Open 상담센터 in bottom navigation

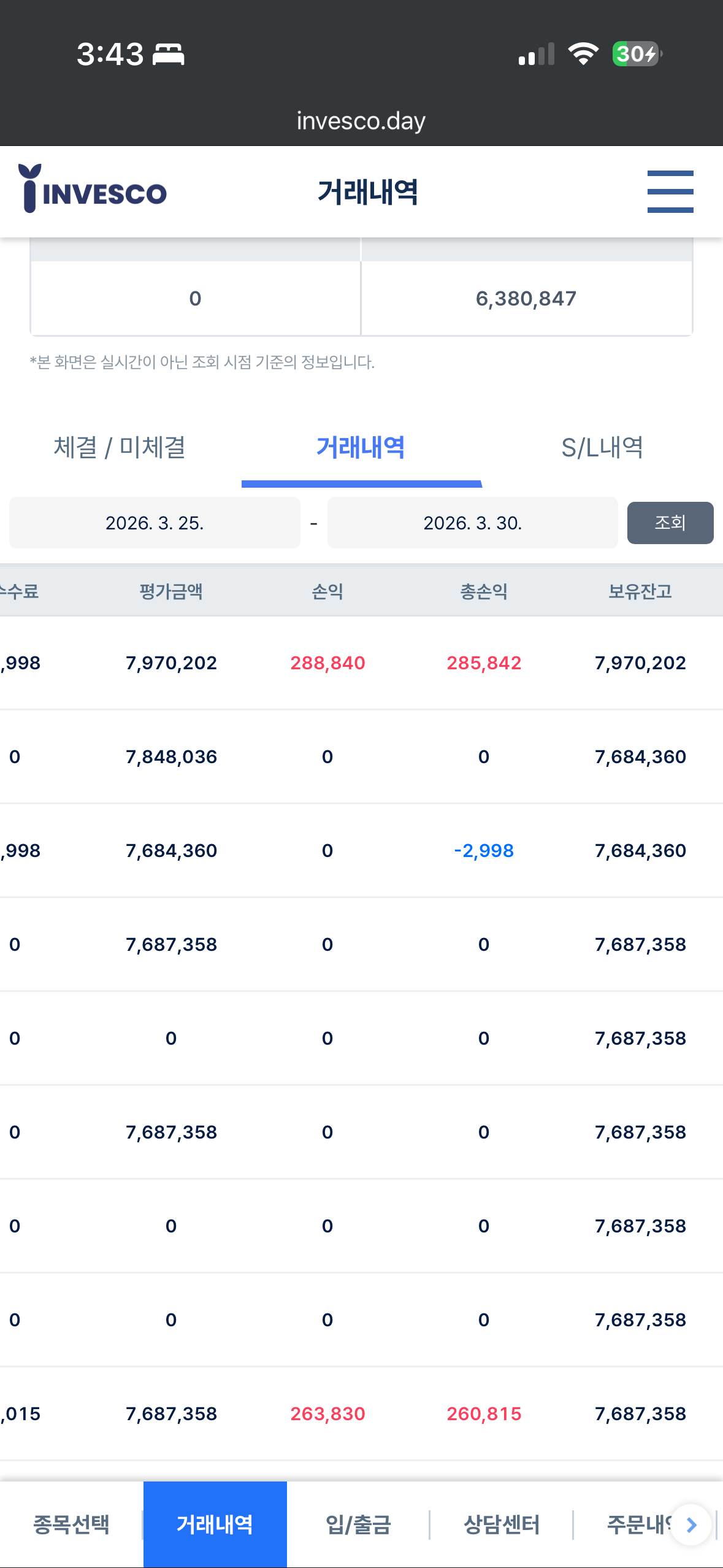[502, 1525]
